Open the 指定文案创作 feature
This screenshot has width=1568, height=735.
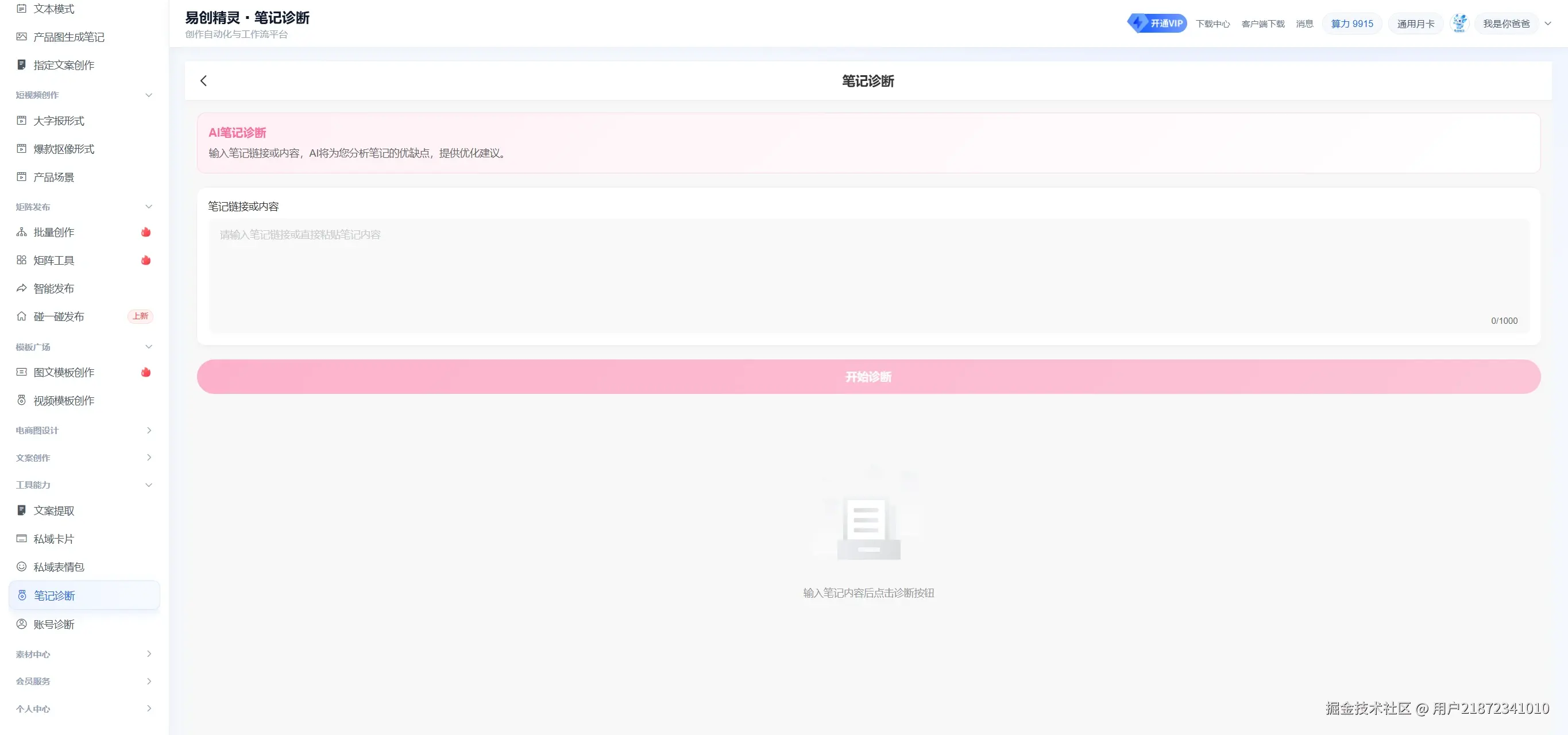point(63,64)
